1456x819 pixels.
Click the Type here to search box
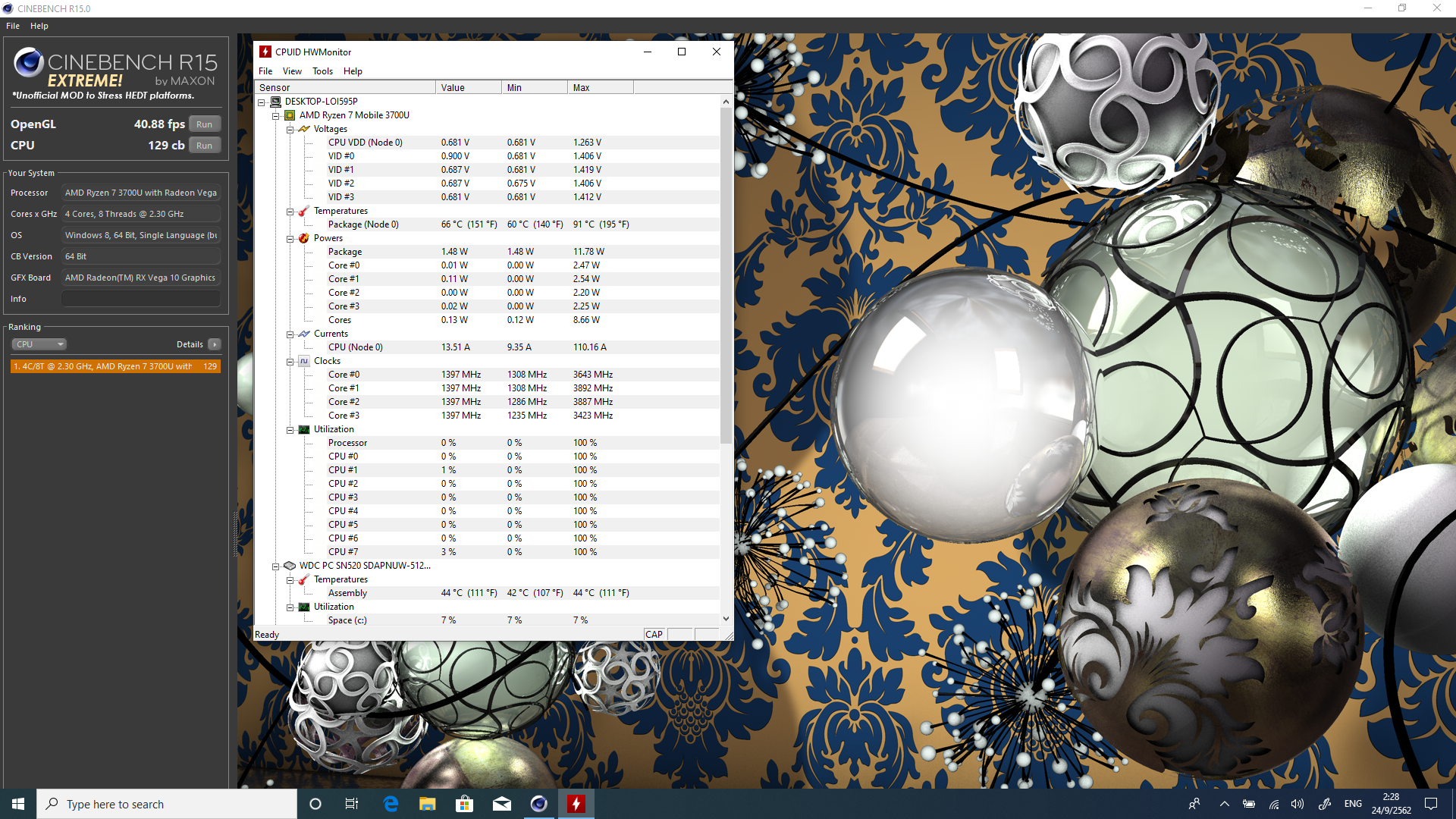[167, 804]
